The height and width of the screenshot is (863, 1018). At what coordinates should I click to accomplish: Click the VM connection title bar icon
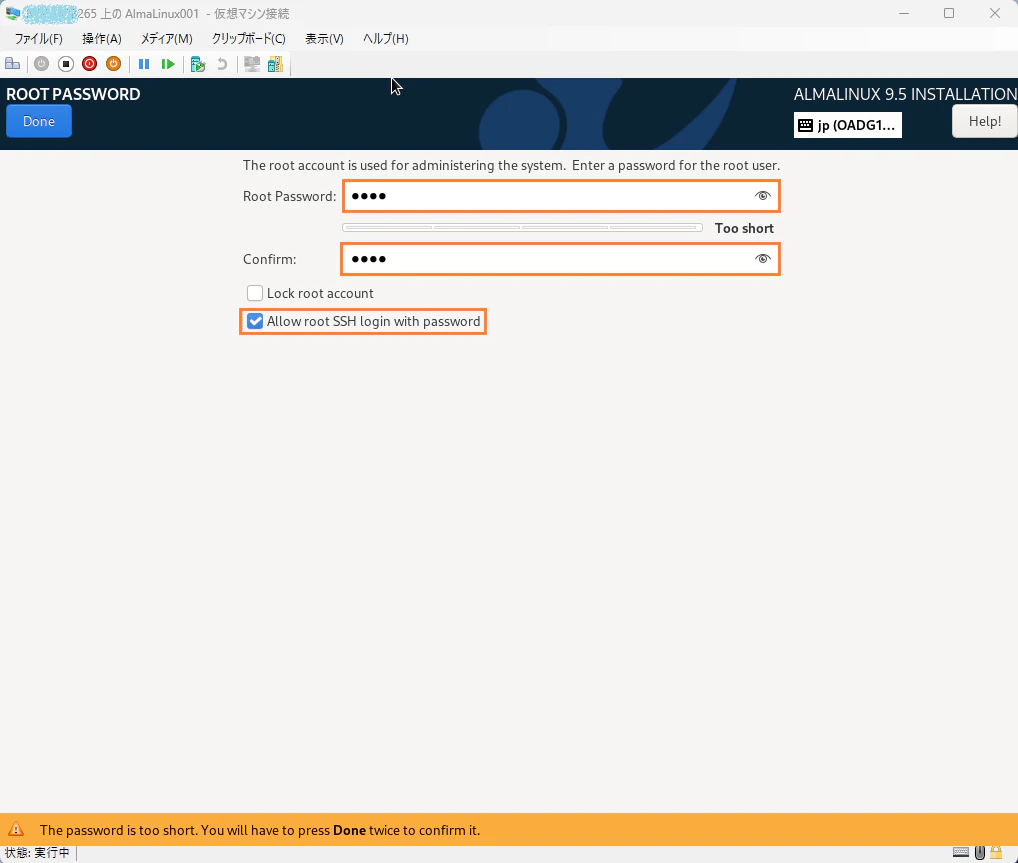12,13
